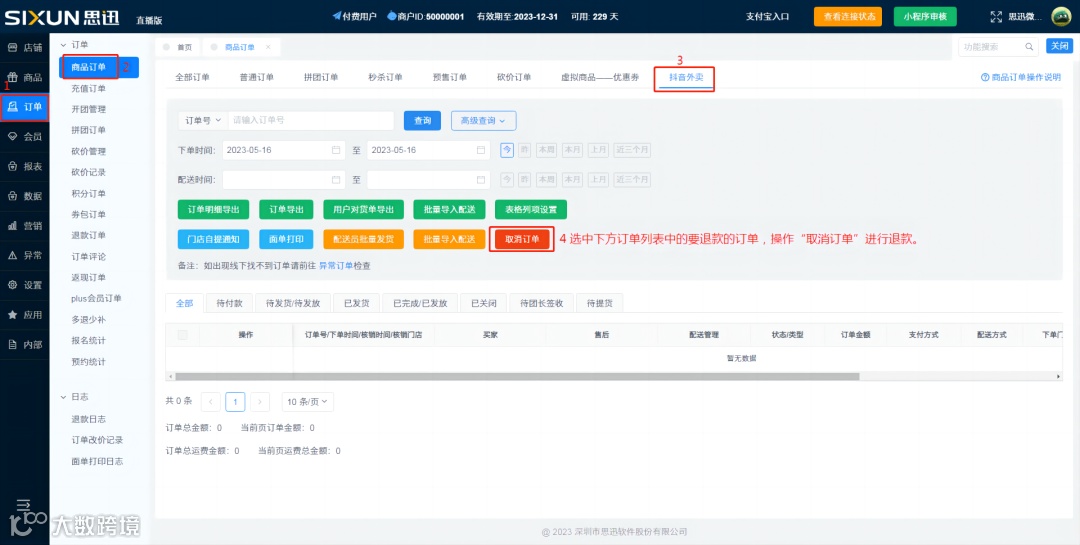Open the 营销 sidebar section
Screen dimensions: 1080x545
pos(25,225)
